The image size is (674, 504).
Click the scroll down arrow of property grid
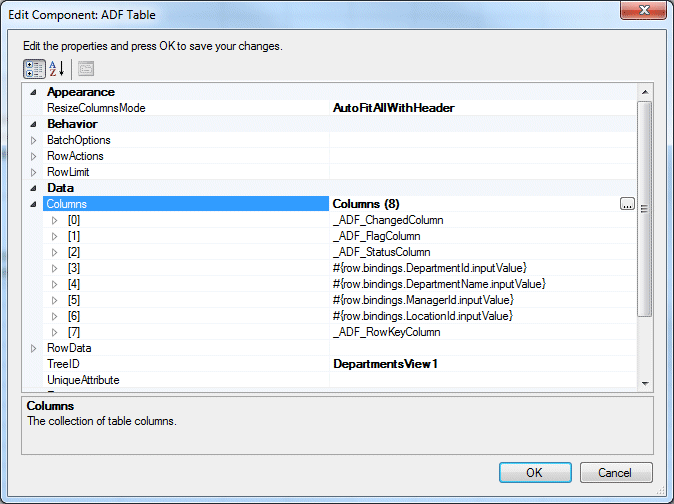click(645, 383)
